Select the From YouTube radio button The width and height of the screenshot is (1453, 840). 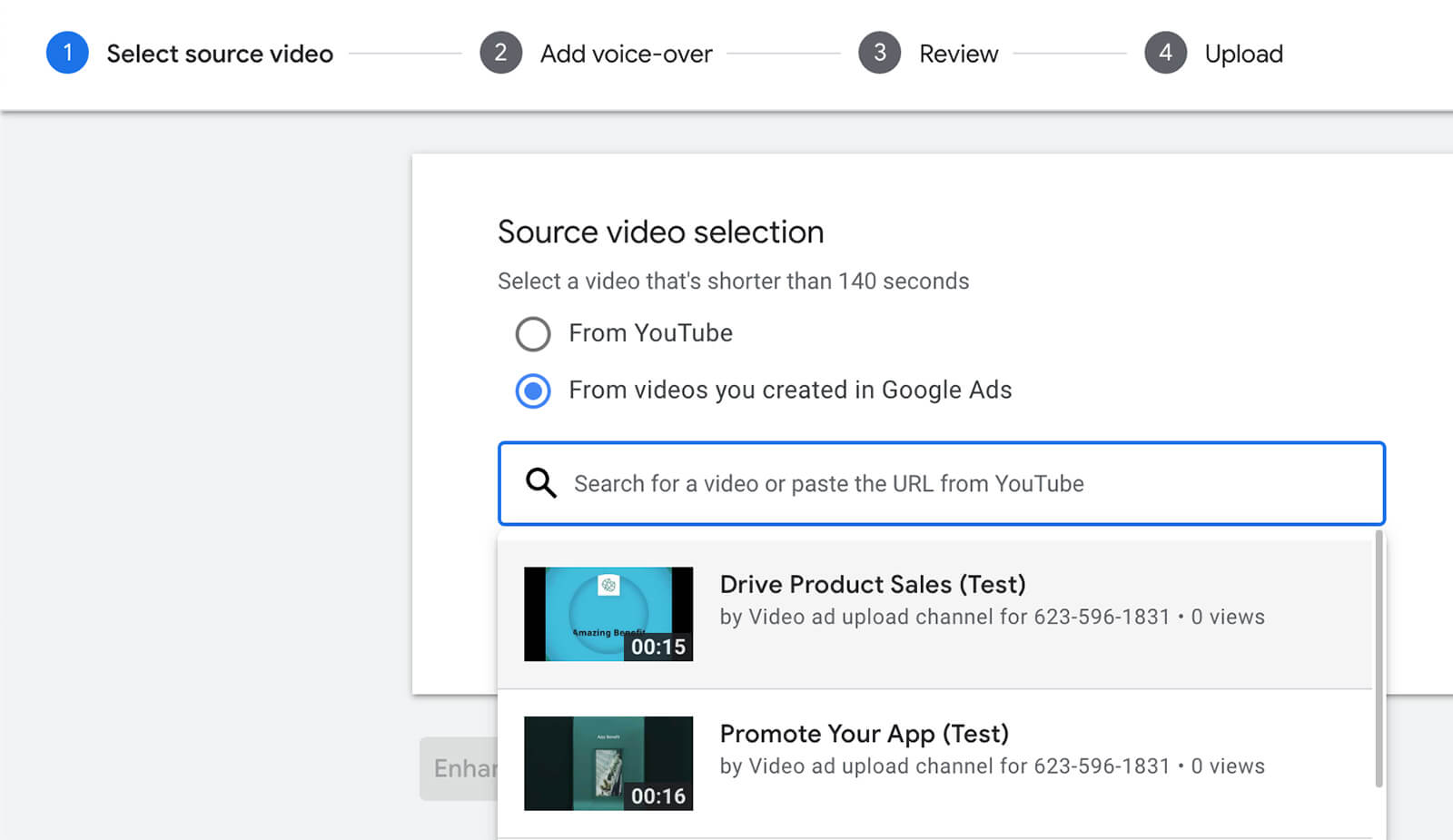pyautogui.click(x=533, y=334)
